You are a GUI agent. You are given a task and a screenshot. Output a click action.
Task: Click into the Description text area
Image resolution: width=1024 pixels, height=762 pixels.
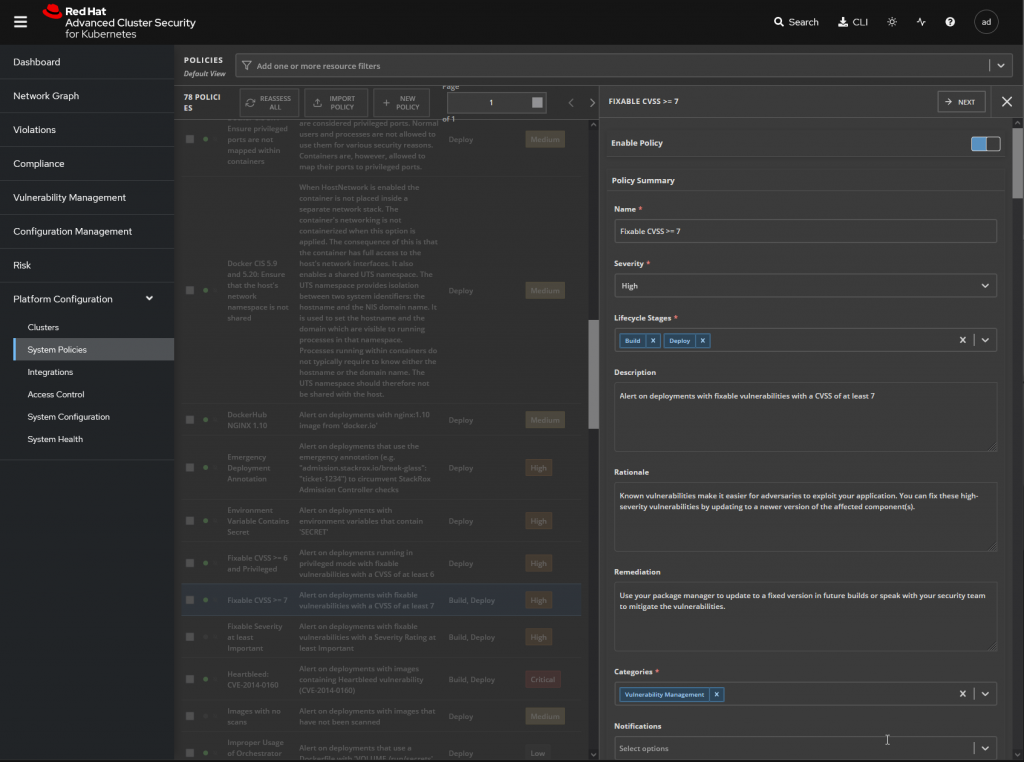805,417
